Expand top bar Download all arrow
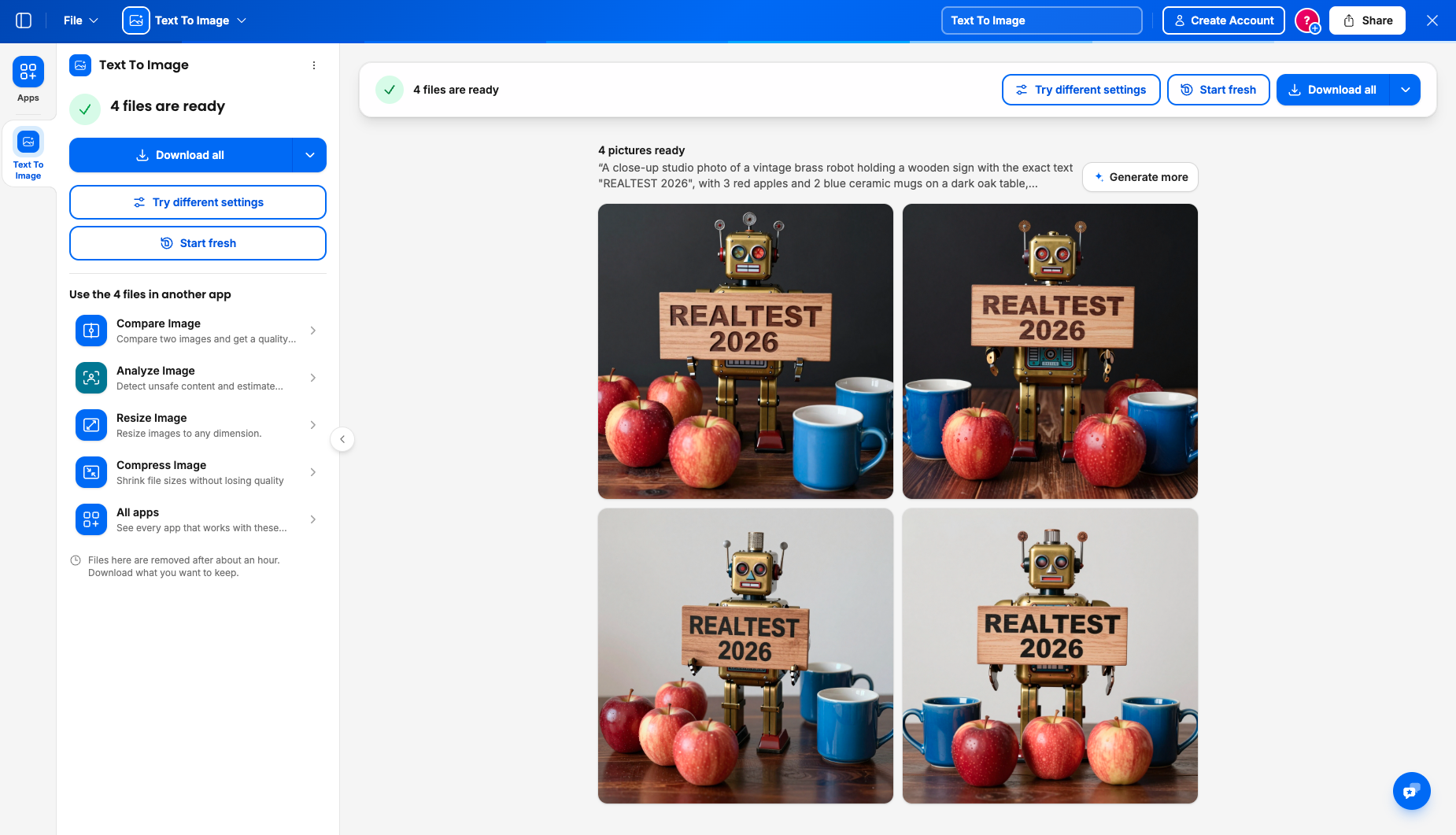 (x=1406, y=90)
